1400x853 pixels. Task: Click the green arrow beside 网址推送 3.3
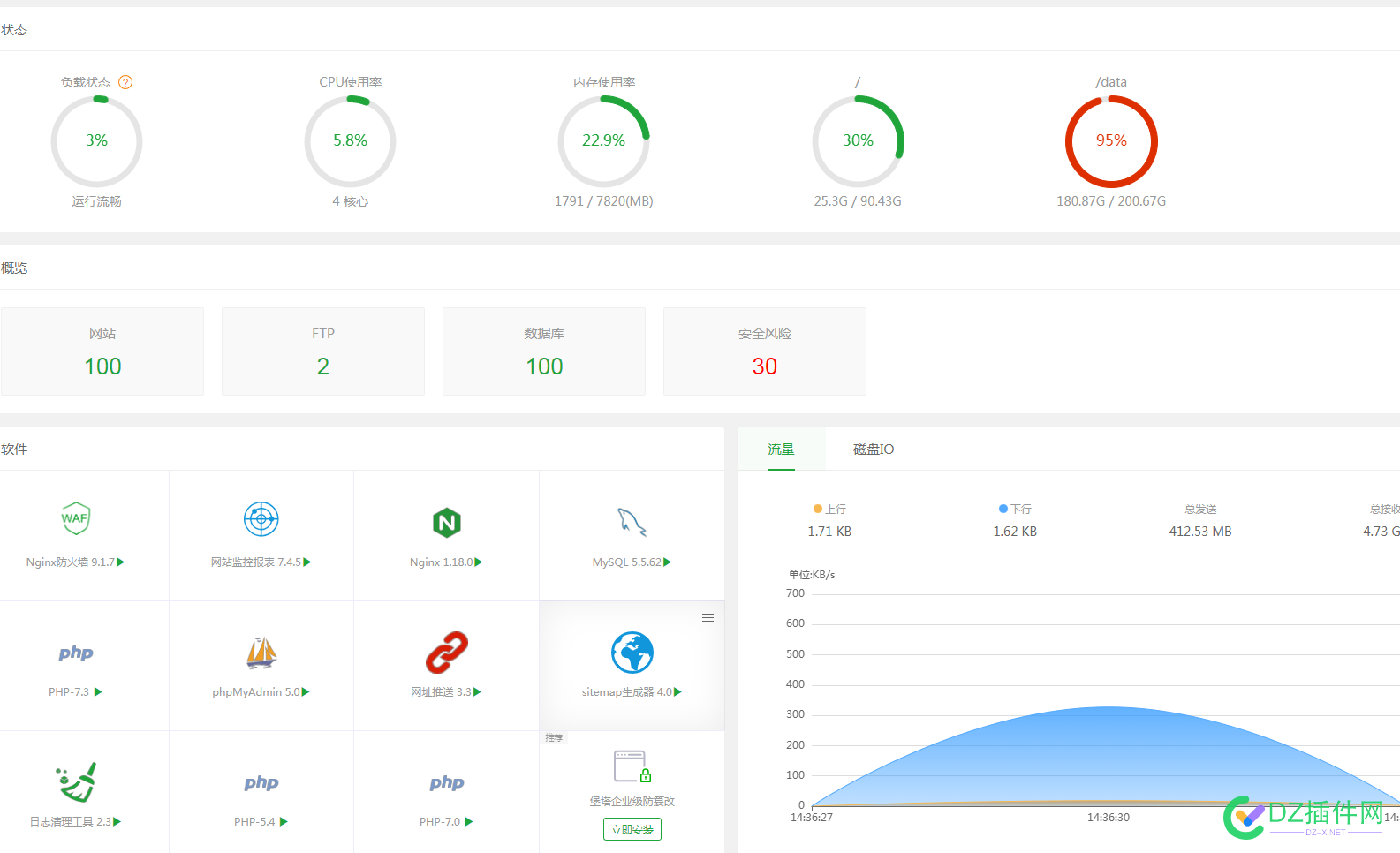[x=477, y=692]
